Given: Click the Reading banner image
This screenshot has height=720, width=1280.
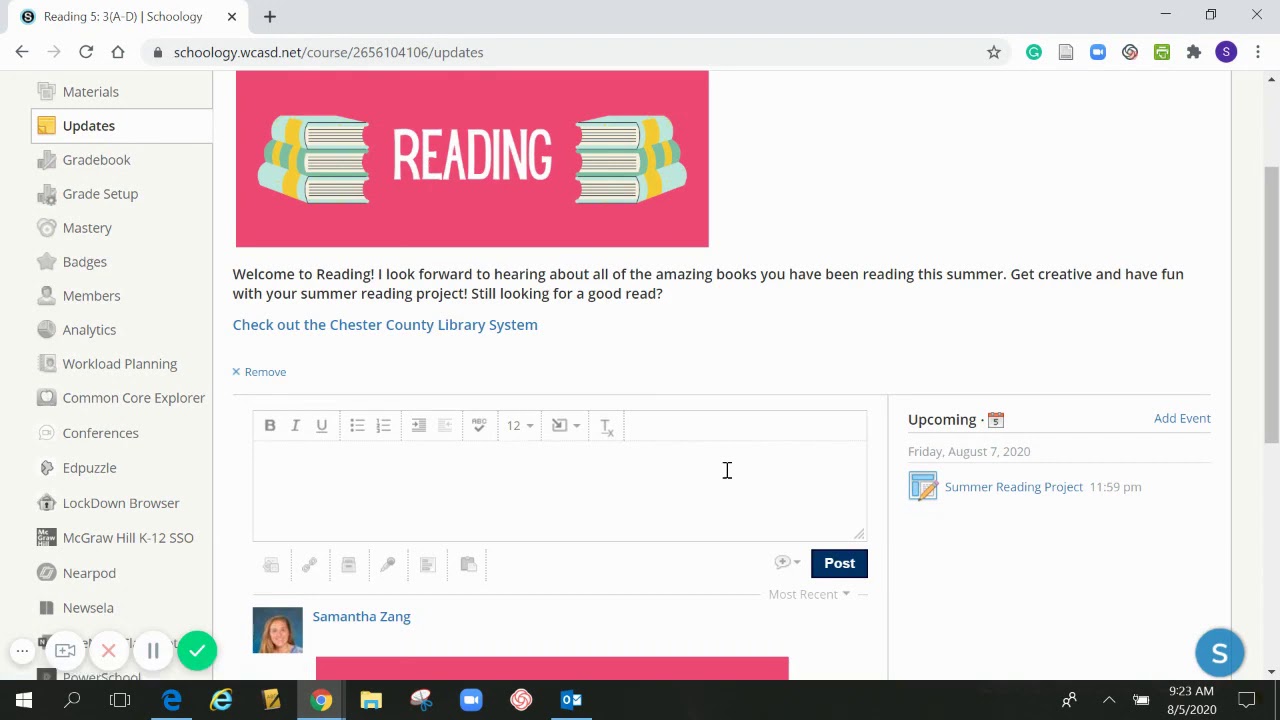Looking at the screenshot, I should pos(472,159).
